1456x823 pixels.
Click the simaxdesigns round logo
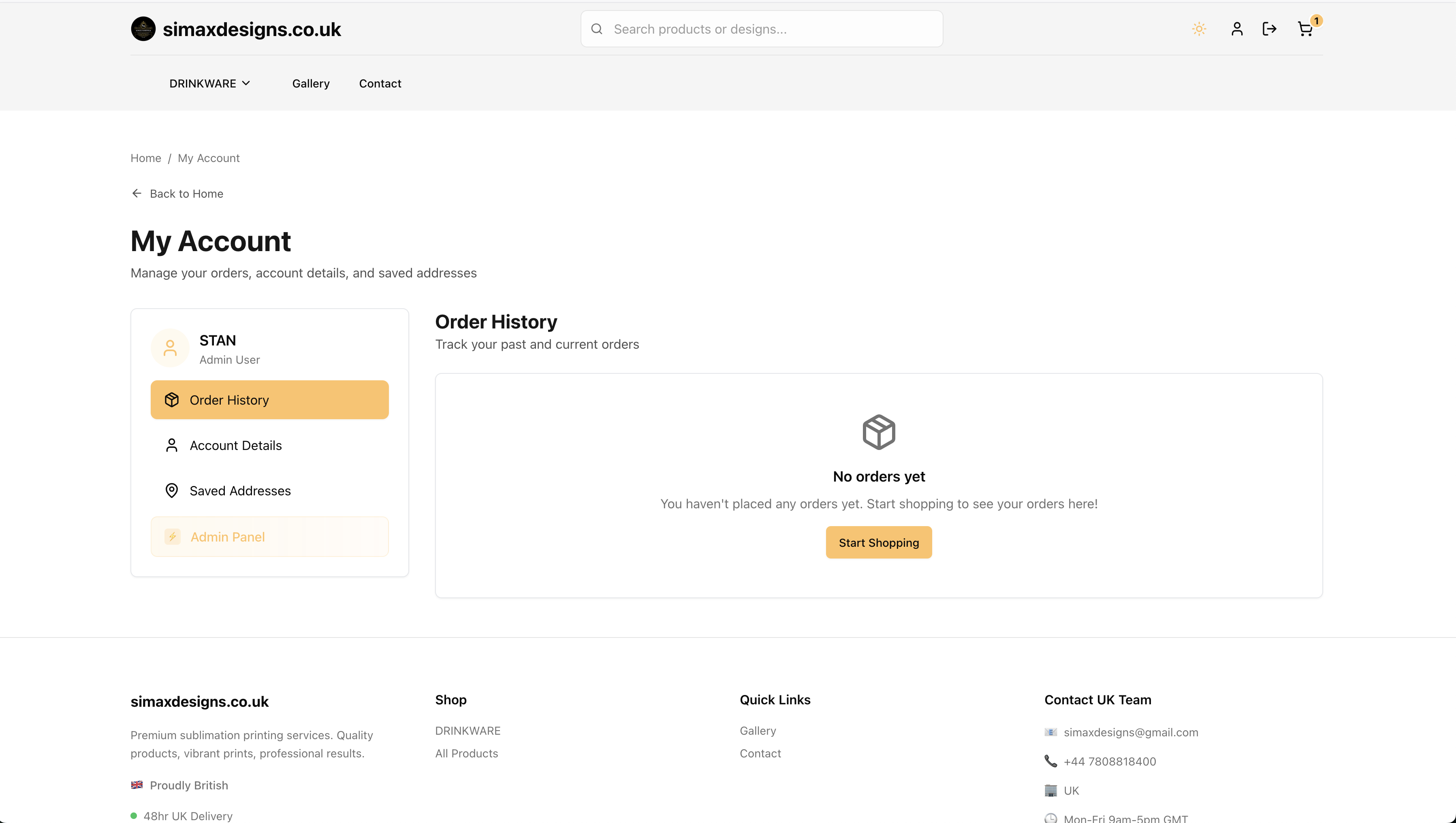pos(143,29)
